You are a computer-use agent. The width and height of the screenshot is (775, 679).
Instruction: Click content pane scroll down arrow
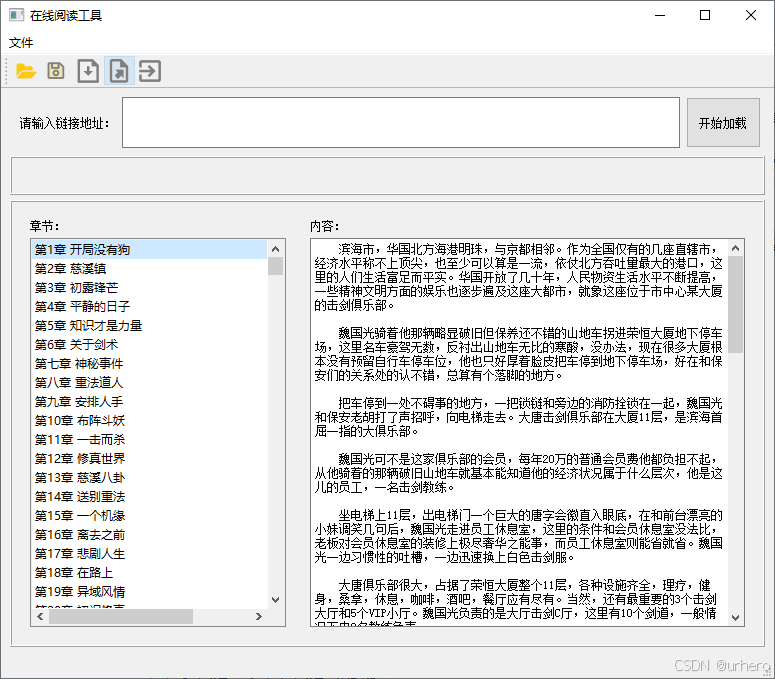(735, 618)
